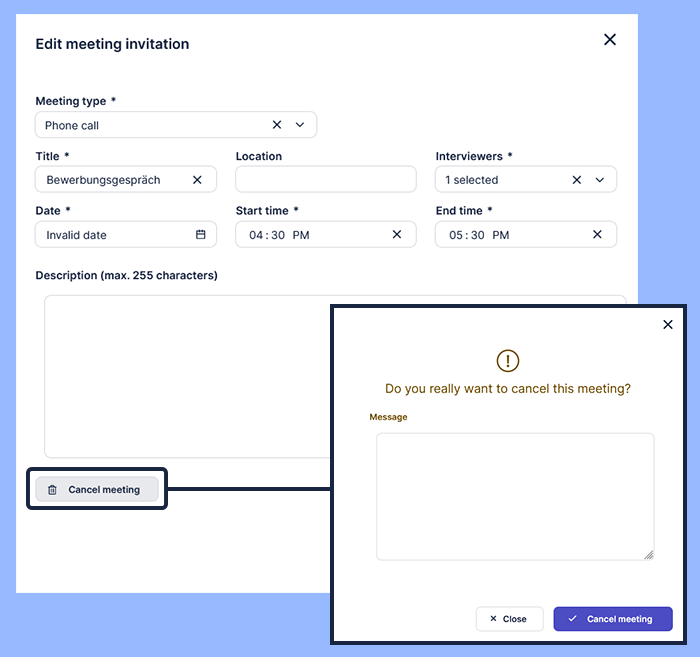This screenshot has width=700, height=657.
Task: Click inside the Message text area
Action: (514, 495)
